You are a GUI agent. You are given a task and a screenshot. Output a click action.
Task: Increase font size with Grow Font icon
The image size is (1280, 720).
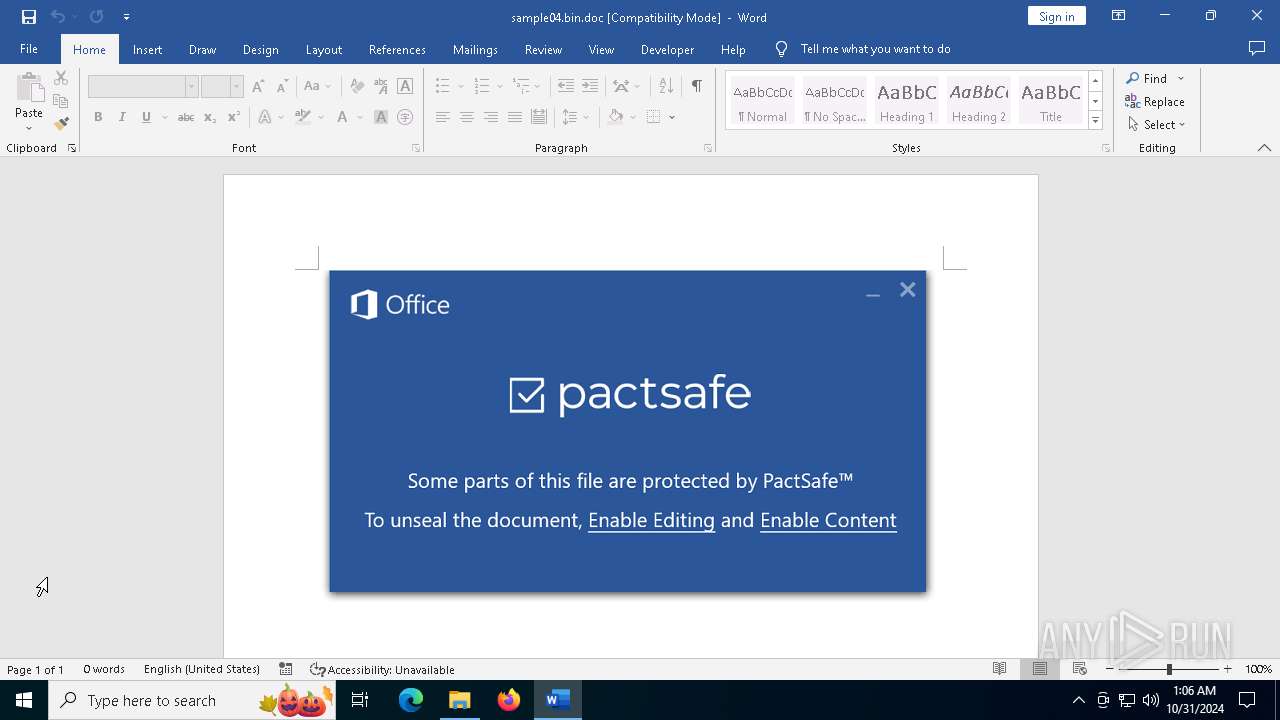click(x=258, y=87)
